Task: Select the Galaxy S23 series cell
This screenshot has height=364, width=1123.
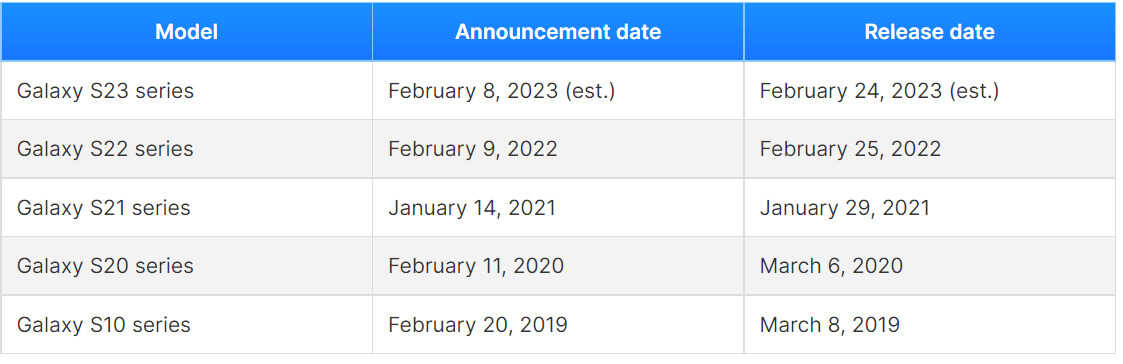Action: [186, 91]
